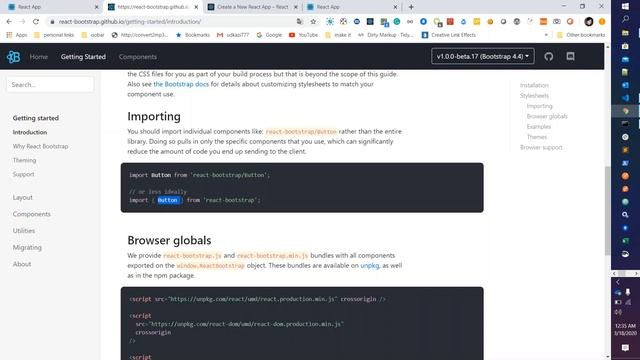Open the YouTube bookmark

pos(303,35)
